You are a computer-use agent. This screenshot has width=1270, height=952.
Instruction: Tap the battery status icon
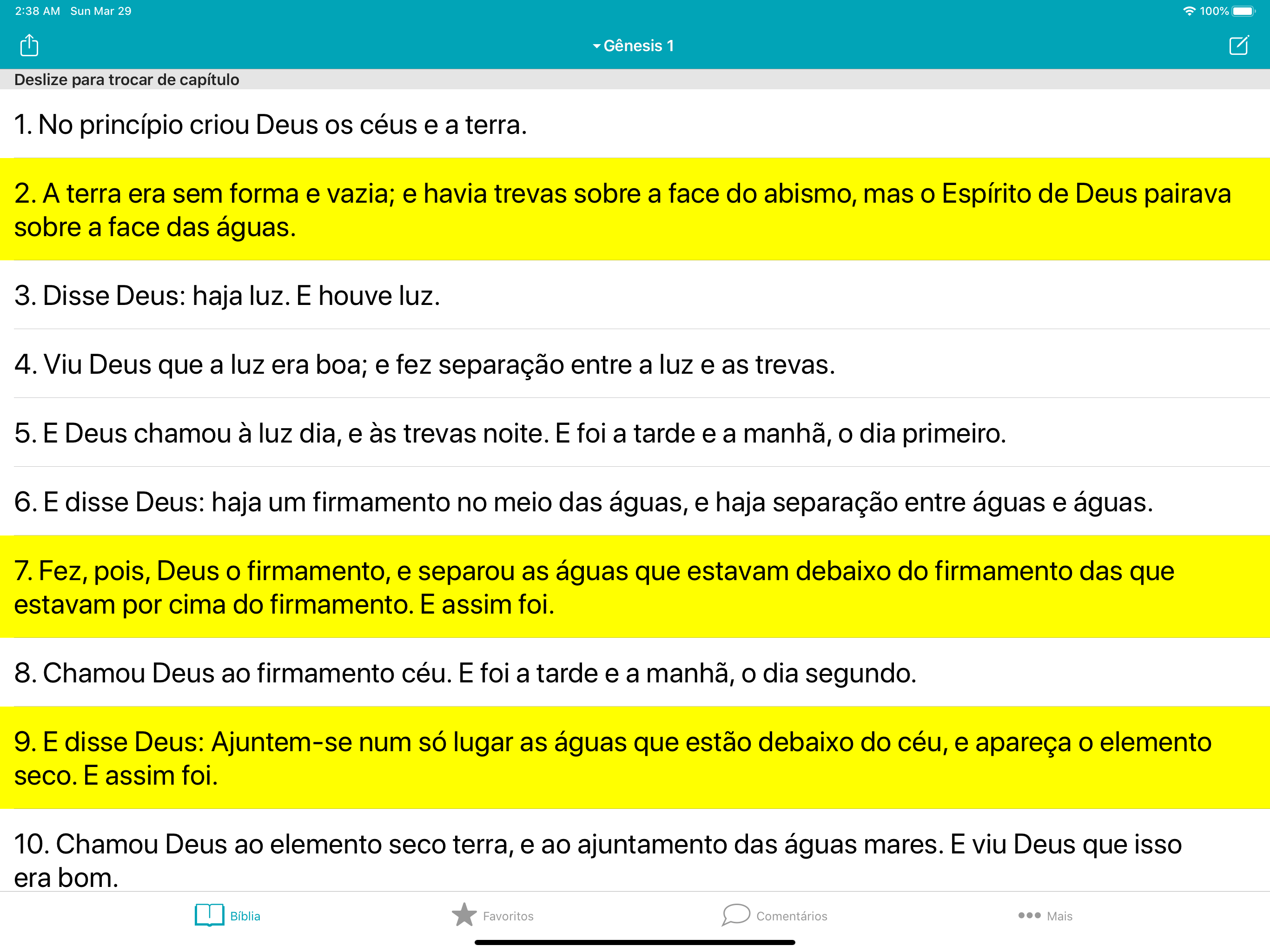coord(1244,11)
